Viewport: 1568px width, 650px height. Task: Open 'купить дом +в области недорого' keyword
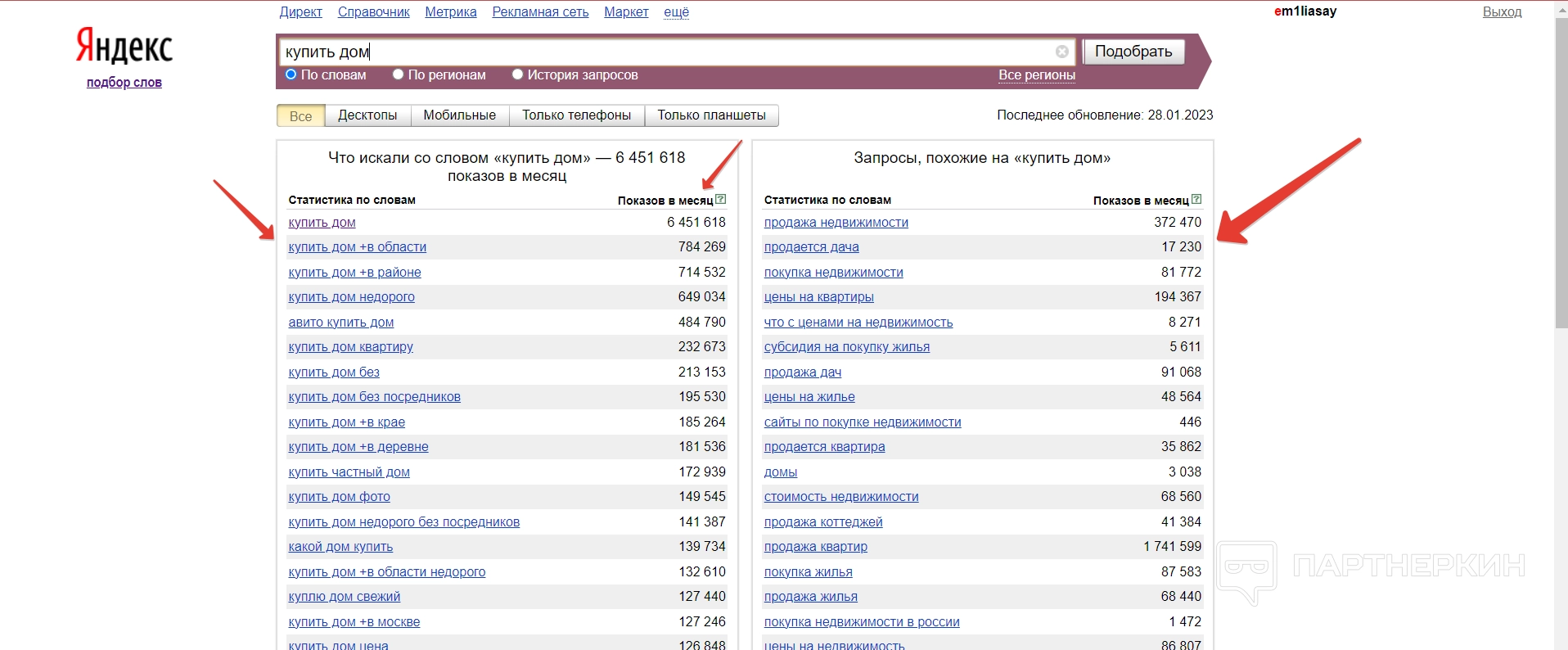[x=386, y=572]
